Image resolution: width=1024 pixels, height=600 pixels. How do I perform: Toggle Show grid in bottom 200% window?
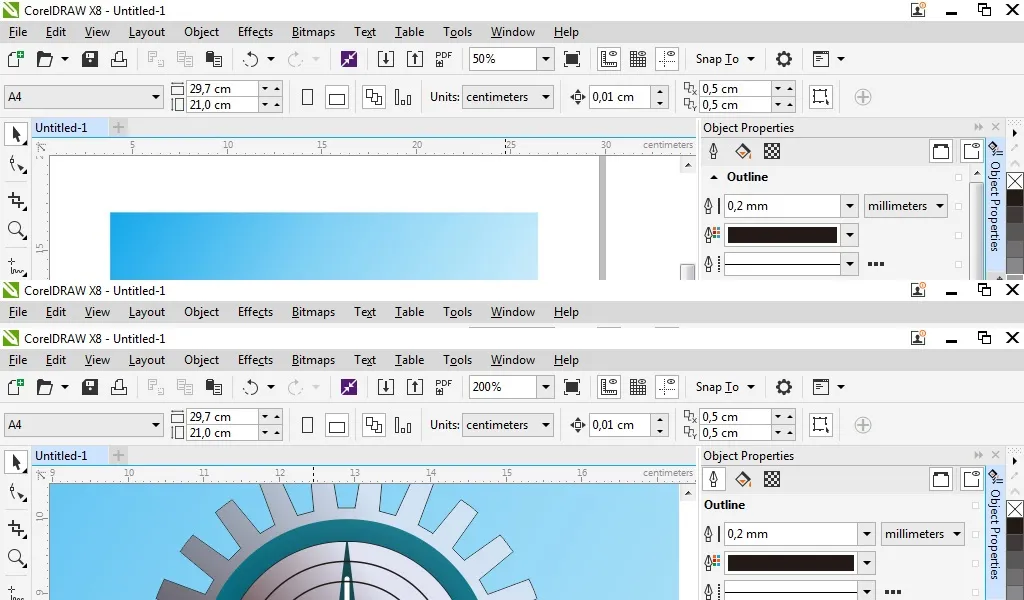(x=638, y=387)
